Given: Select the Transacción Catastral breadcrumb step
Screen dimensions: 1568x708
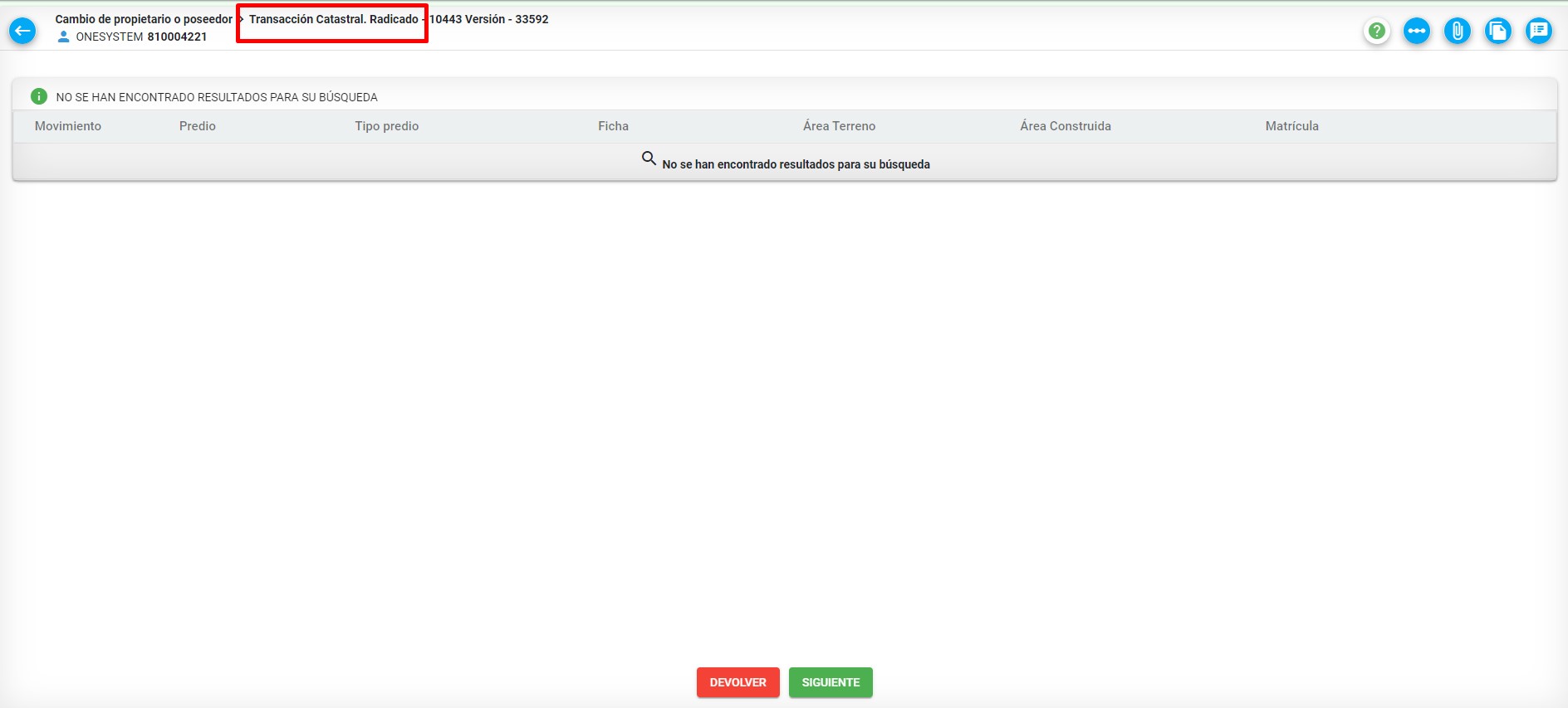Looking at the screenshot, I should (x=333, y=19).
